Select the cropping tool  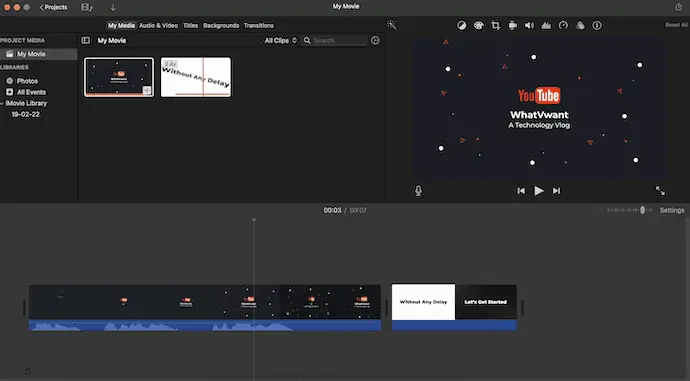tap(495, 26)
